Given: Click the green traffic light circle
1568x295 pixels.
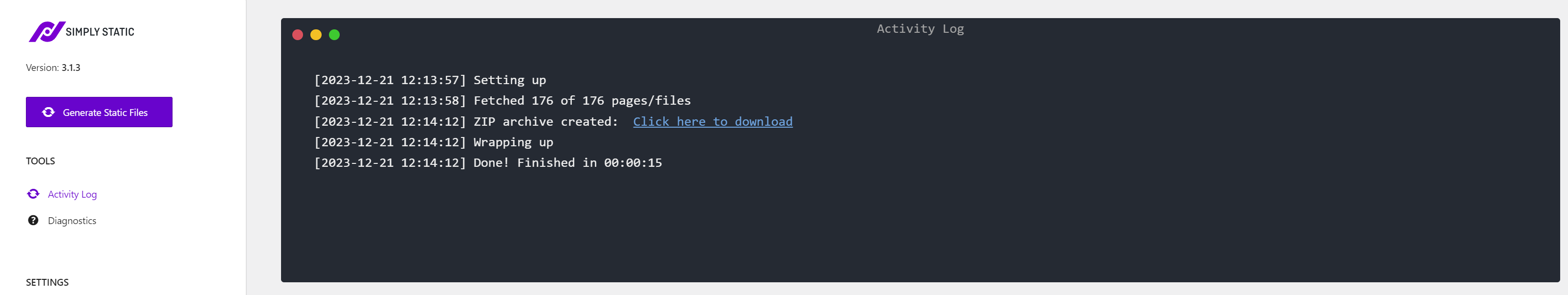Looking at the screenshot, I should 334,35.
